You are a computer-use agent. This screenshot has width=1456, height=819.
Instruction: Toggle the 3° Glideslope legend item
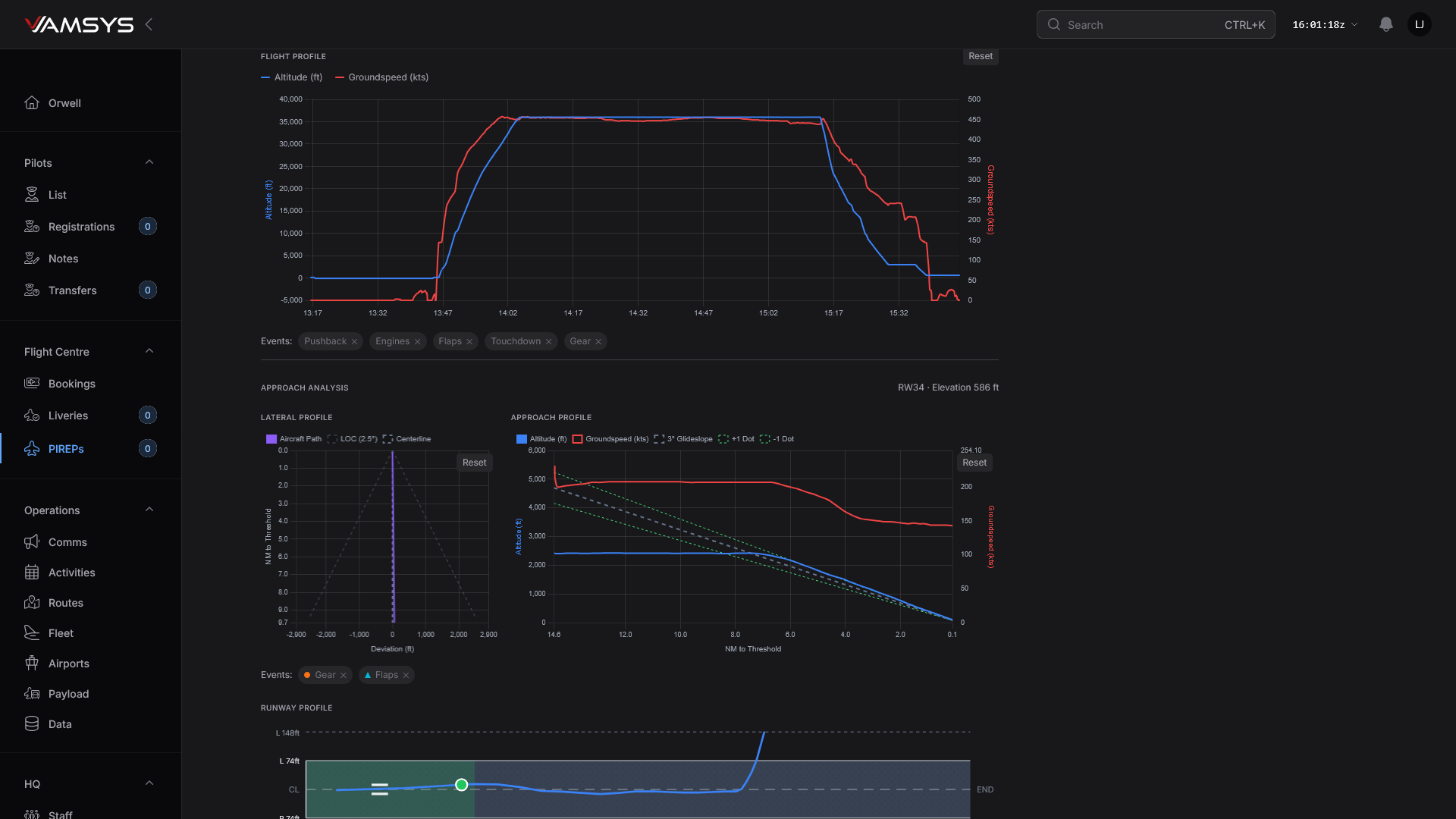click(683, 439)
